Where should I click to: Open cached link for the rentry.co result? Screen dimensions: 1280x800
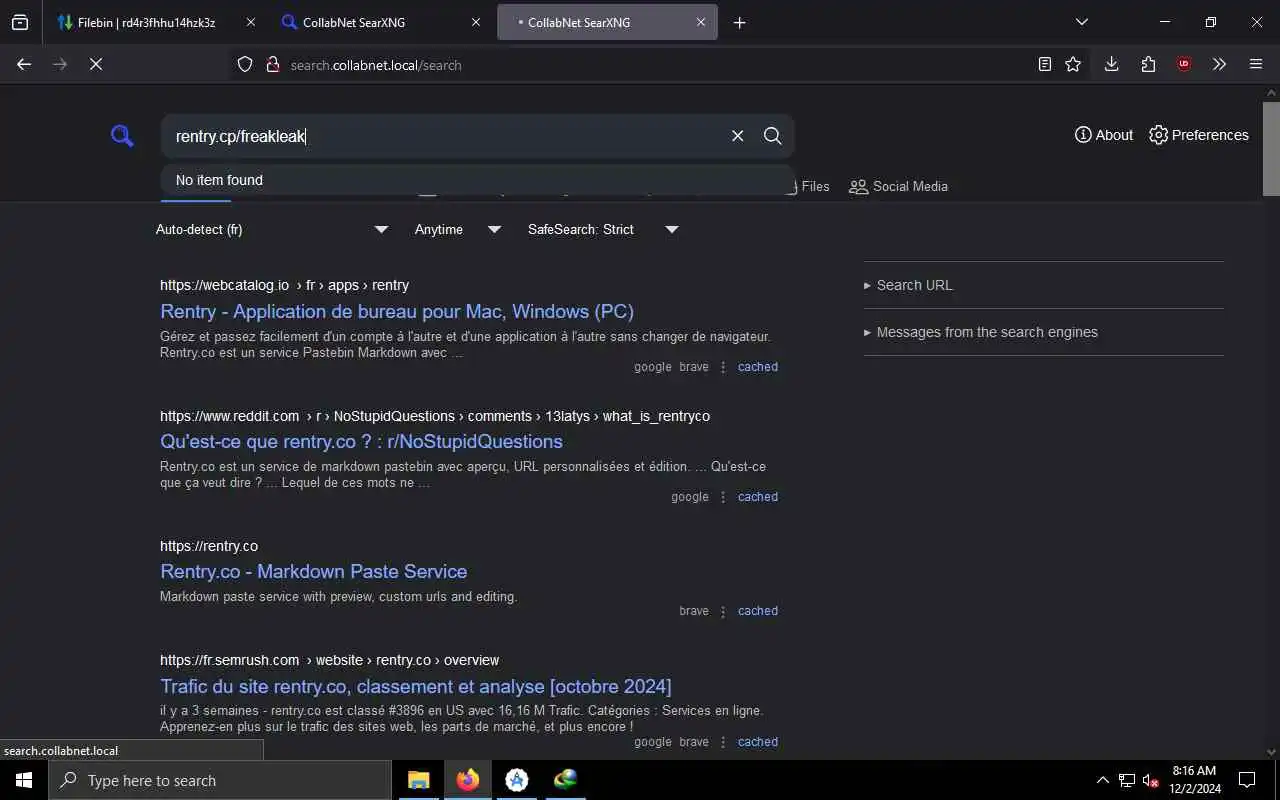pos(758,611)
